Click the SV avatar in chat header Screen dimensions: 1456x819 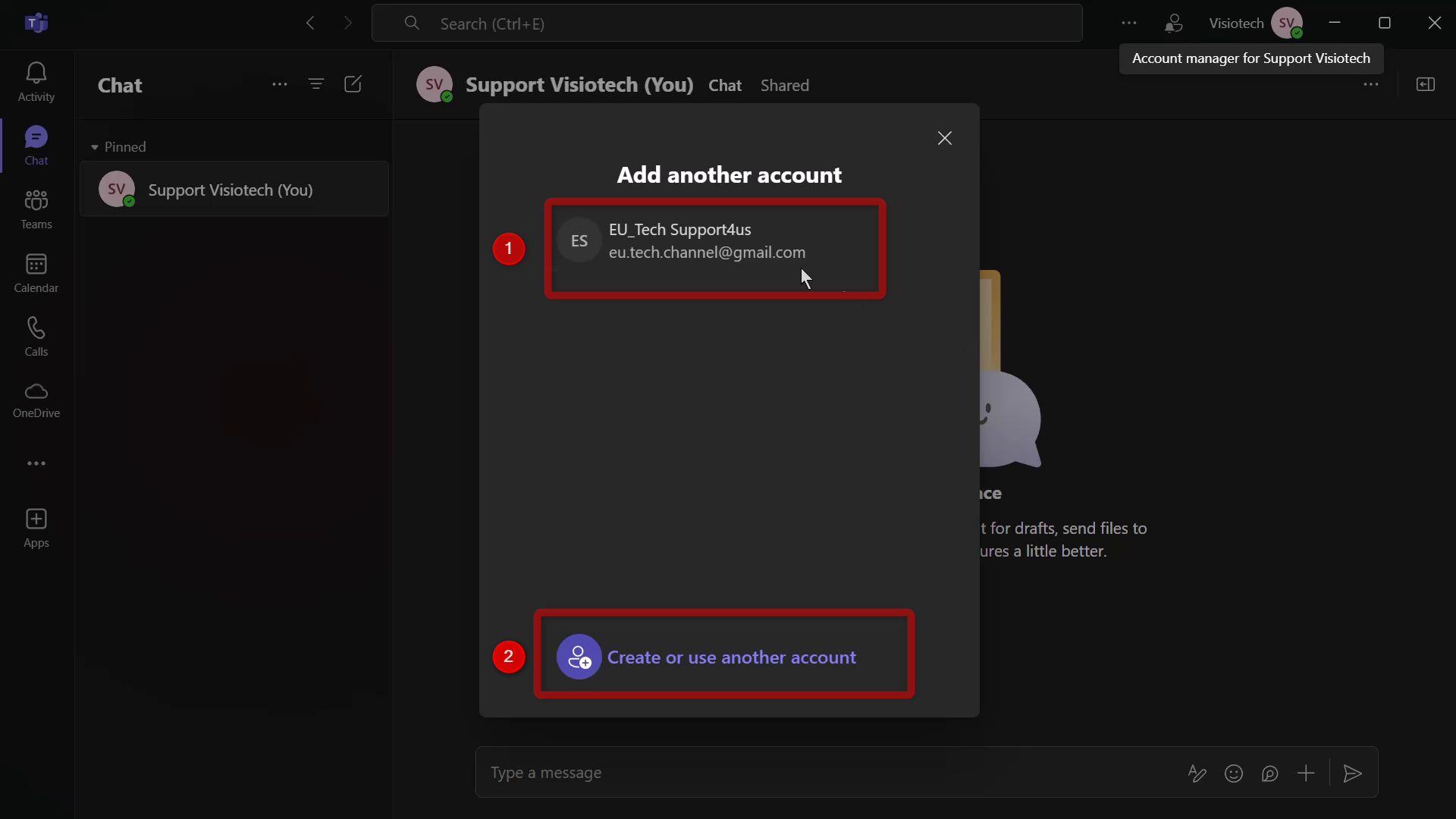click(x=435, y=84)
